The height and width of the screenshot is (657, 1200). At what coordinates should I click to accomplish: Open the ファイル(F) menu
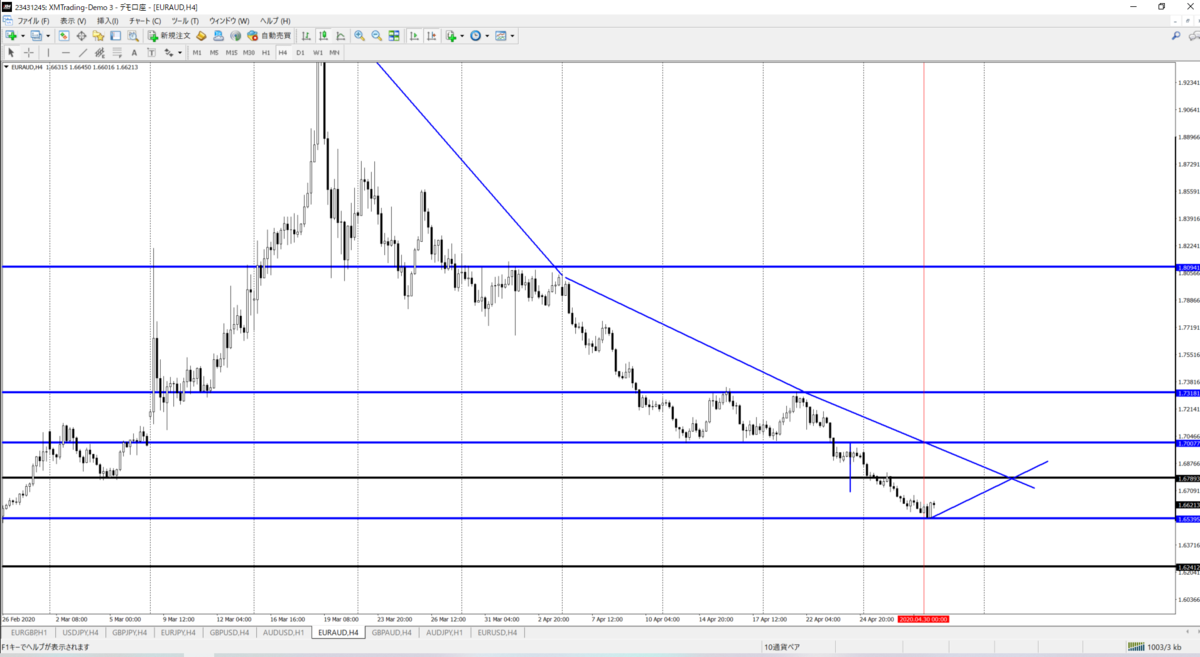pyautogui.click(x=34, y=20)
